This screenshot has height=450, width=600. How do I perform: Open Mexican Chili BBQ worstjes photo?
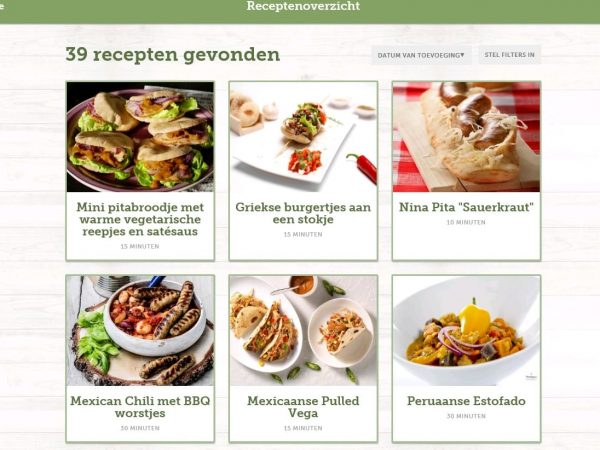click(x=140, y=331)
